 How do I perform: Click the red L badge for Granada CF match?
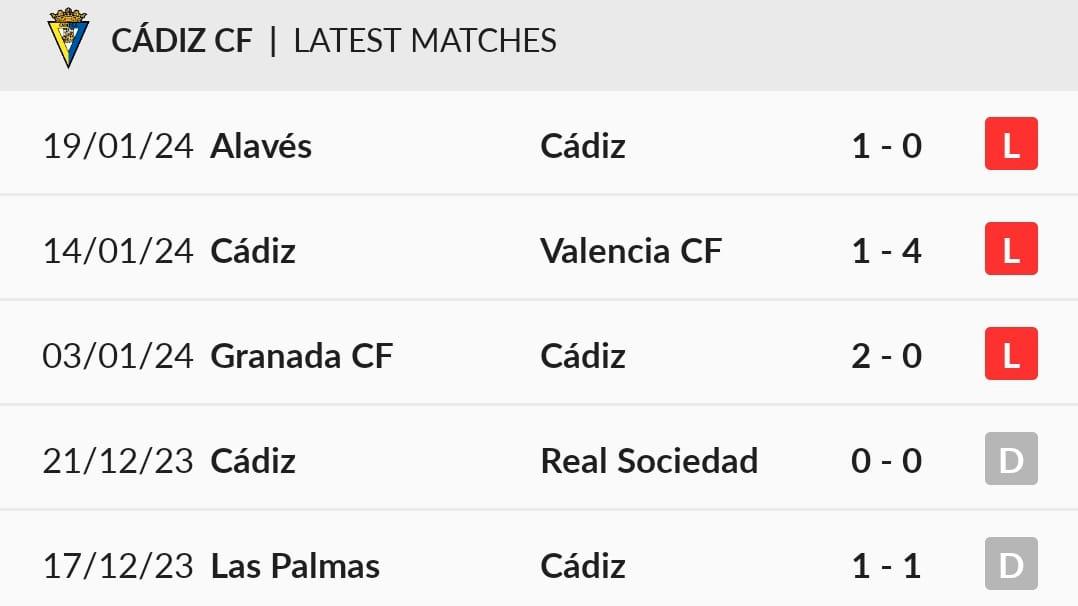[1011, 354]
